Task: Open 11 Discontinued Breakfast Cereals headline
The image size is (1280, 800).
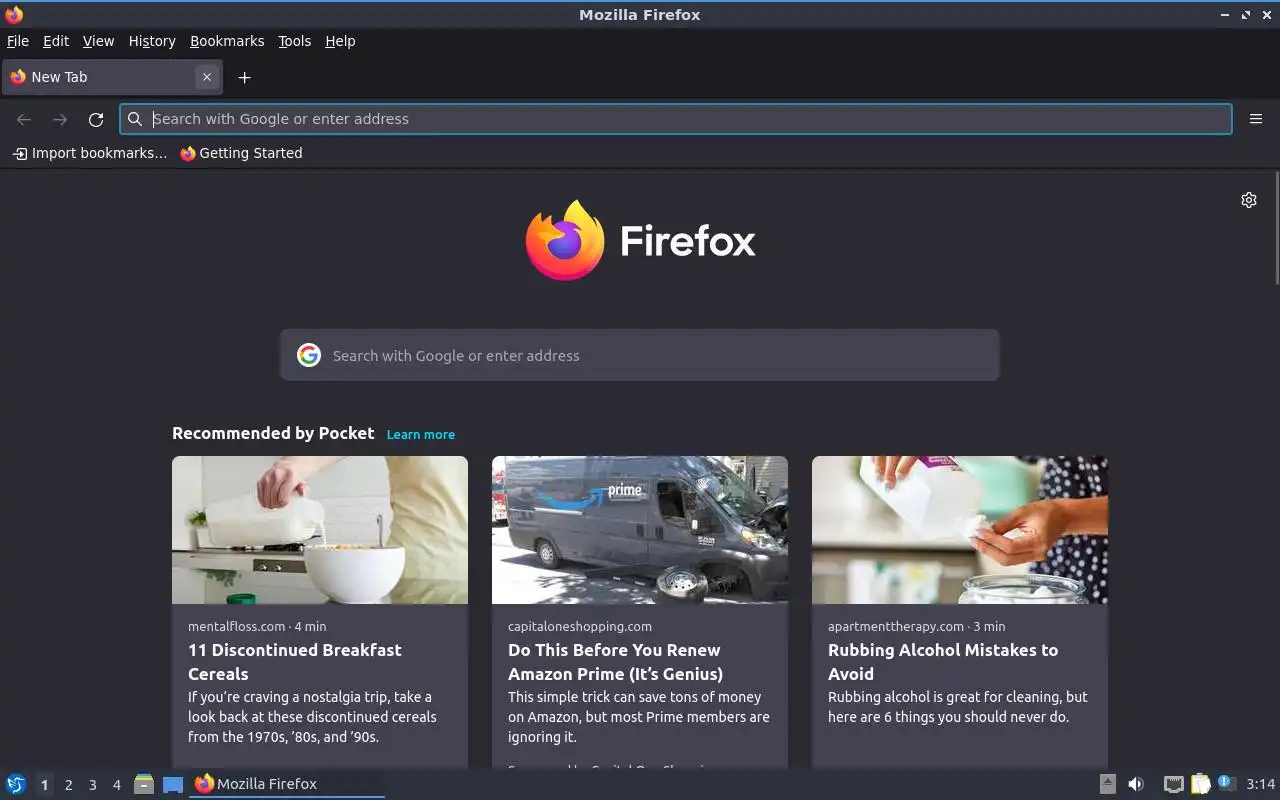Action: click(295, 662)
